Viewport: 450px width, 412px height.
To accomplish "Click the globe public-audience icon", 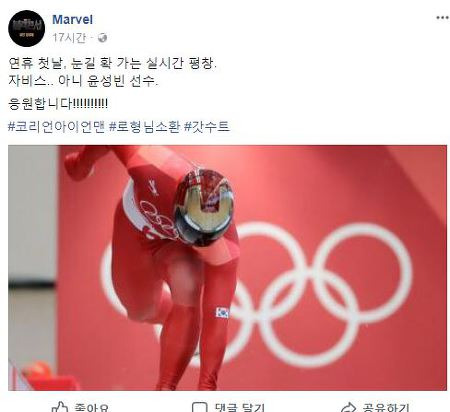I will pyautogui.click(x=102, y=38).
